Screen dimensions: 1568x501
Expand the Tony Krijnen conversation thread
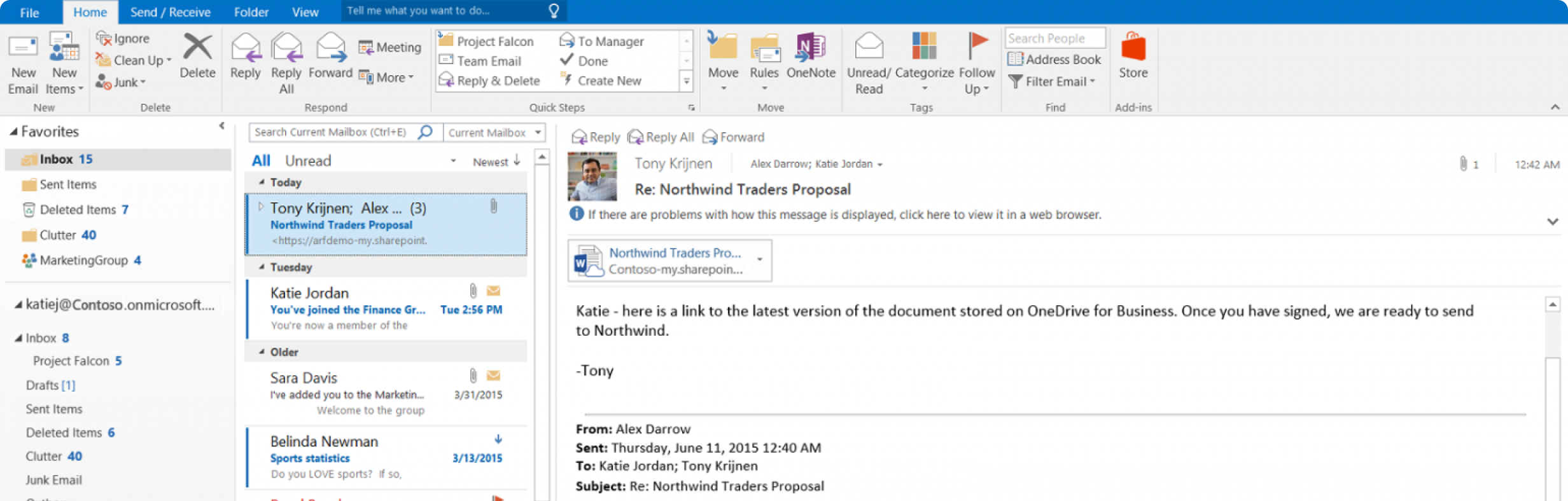(261, 207)
